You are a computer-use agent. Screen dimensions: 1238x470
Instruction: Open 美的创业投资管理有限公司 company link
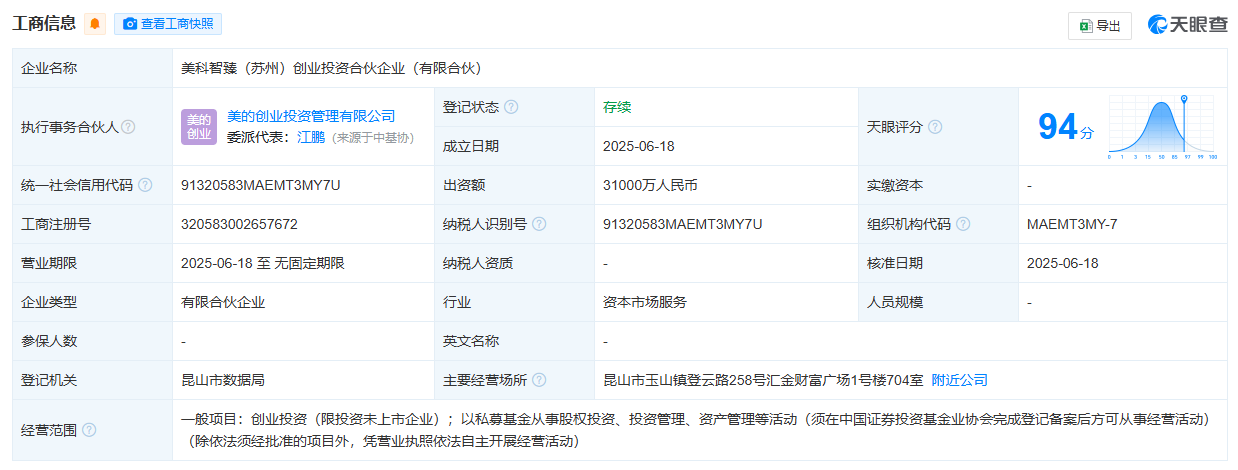coord(311,116)
